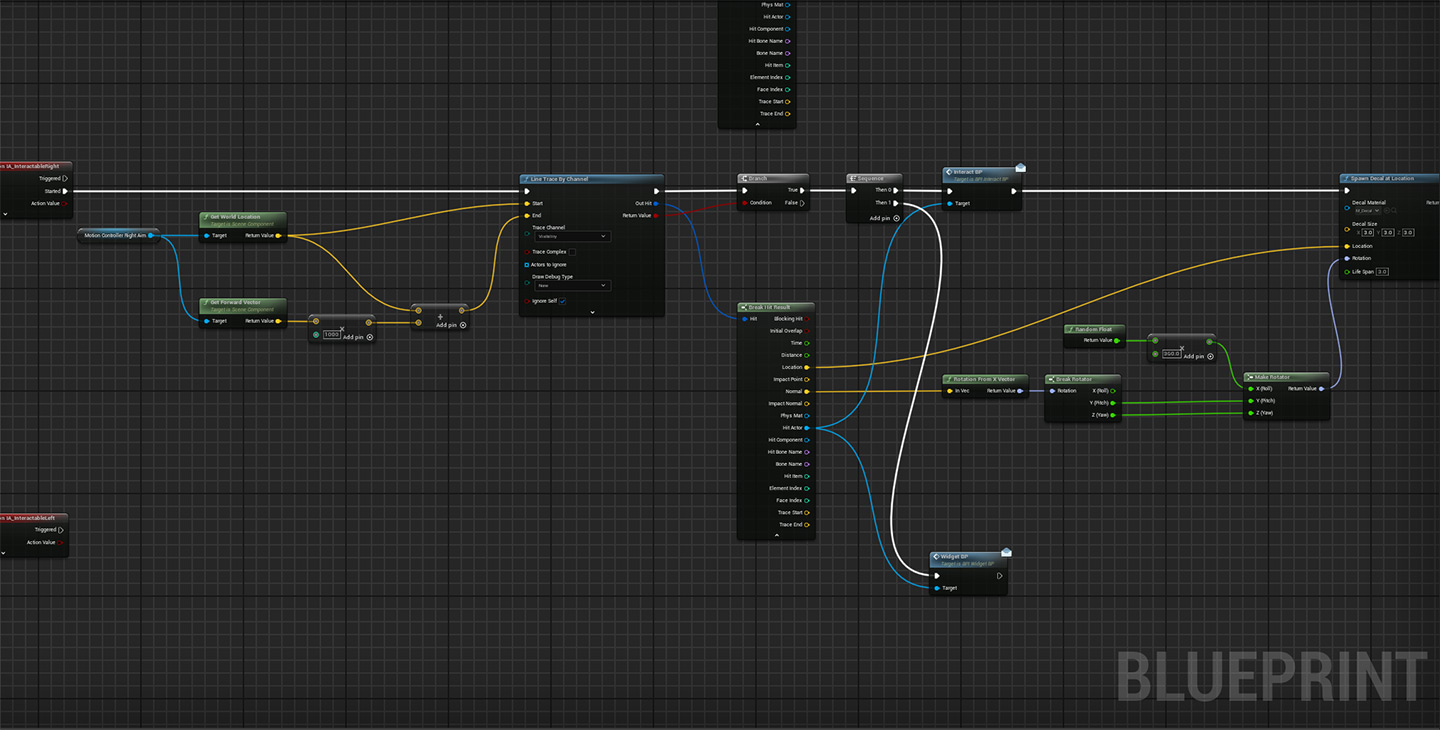This screenshot has height=730, width=1440.
Task: Select the Widget BP node title
Action: [x=954, y=556]
